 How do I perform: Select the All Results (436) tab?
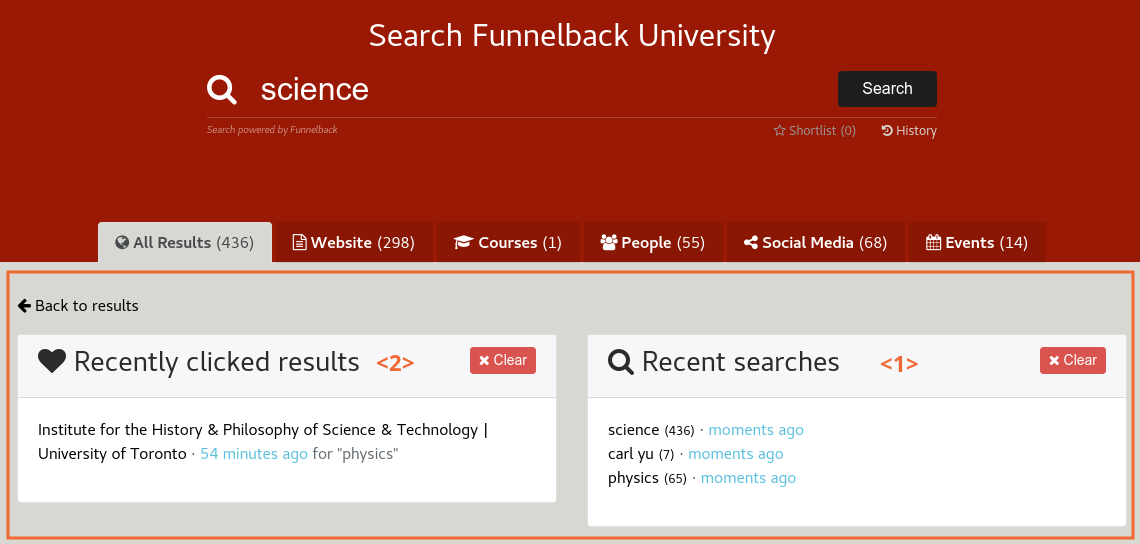[185, 242]
